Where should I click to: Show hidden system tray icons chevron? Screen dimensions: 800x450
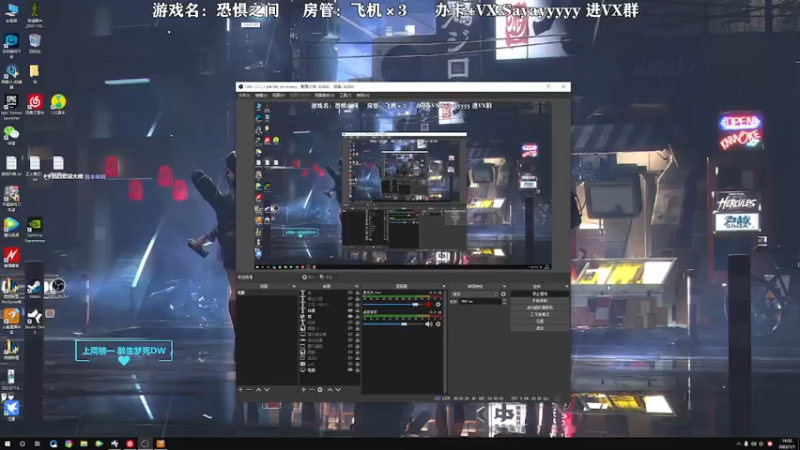pos(738,444)
